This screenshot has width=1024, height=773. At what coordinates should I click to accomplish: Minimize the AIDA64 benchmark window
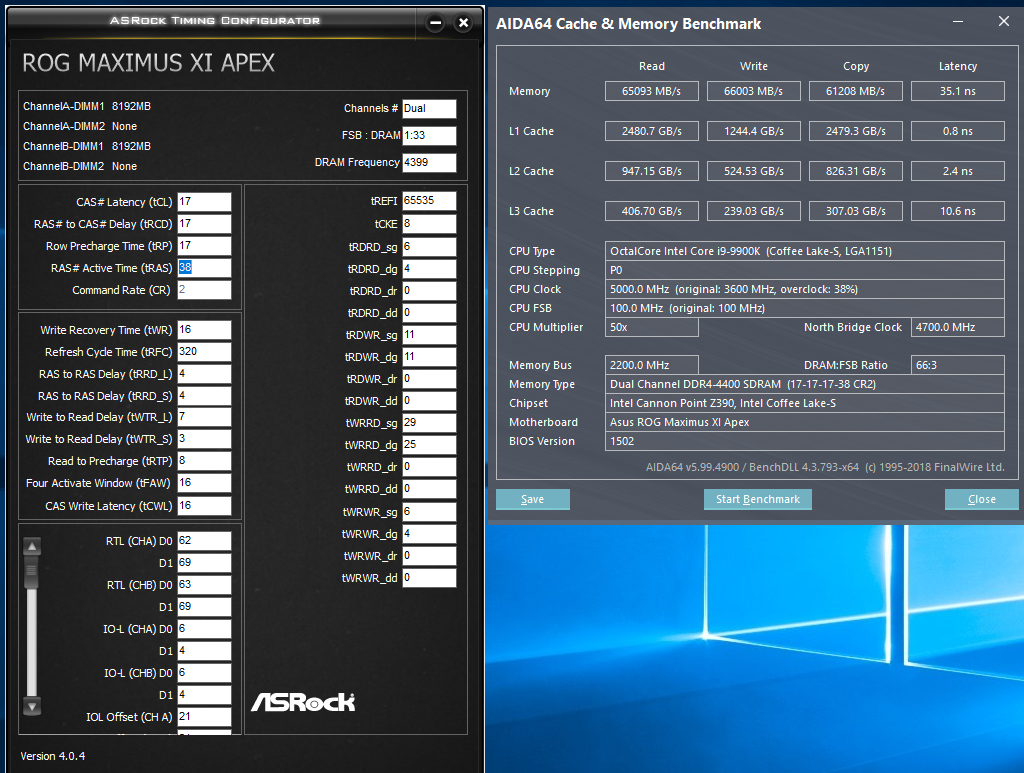pos(957,22)
